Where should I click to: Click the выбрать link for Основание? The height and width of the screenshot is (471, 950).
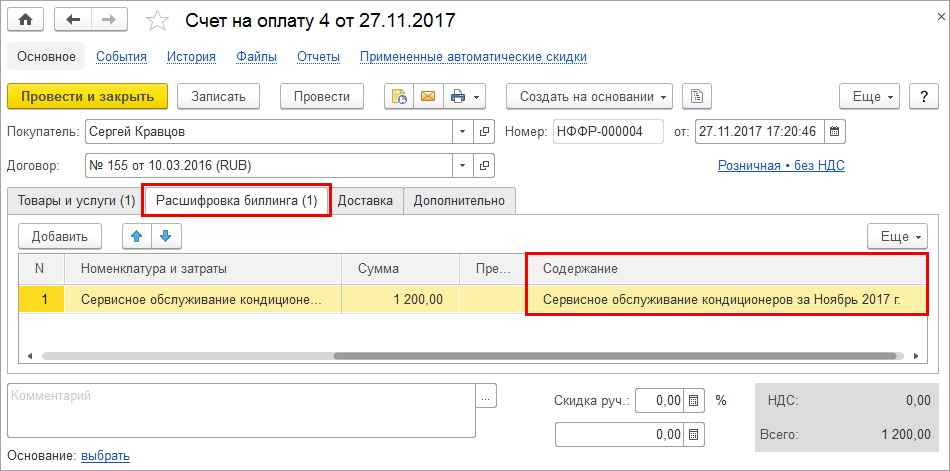(105, 455)
